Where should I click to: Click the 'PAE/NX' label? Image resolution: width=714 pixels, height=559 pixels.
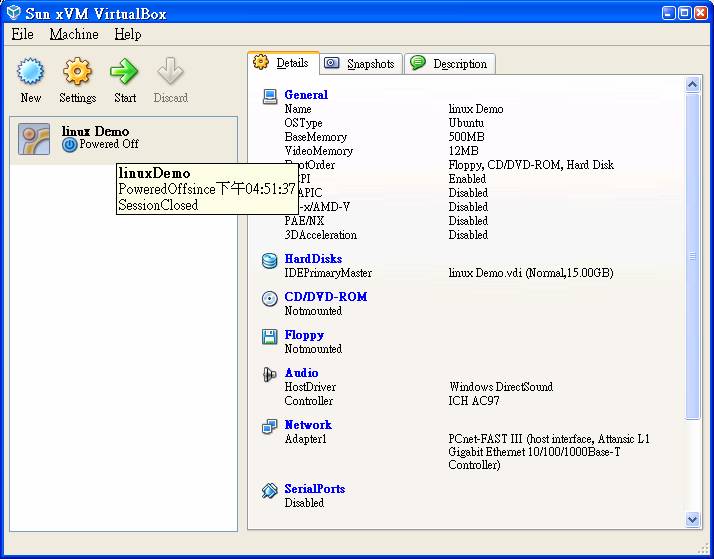[x=304, y=221]
